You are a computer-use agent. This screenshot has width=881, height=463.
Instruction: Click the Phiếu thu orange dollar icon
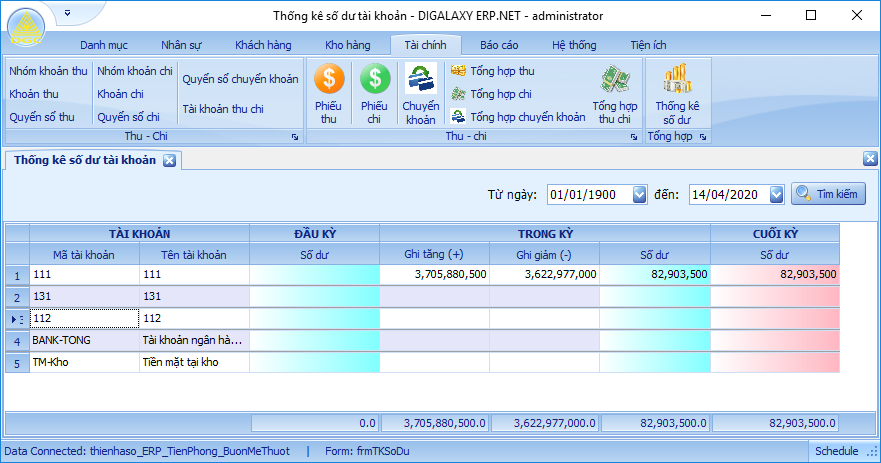pos(328,78)
